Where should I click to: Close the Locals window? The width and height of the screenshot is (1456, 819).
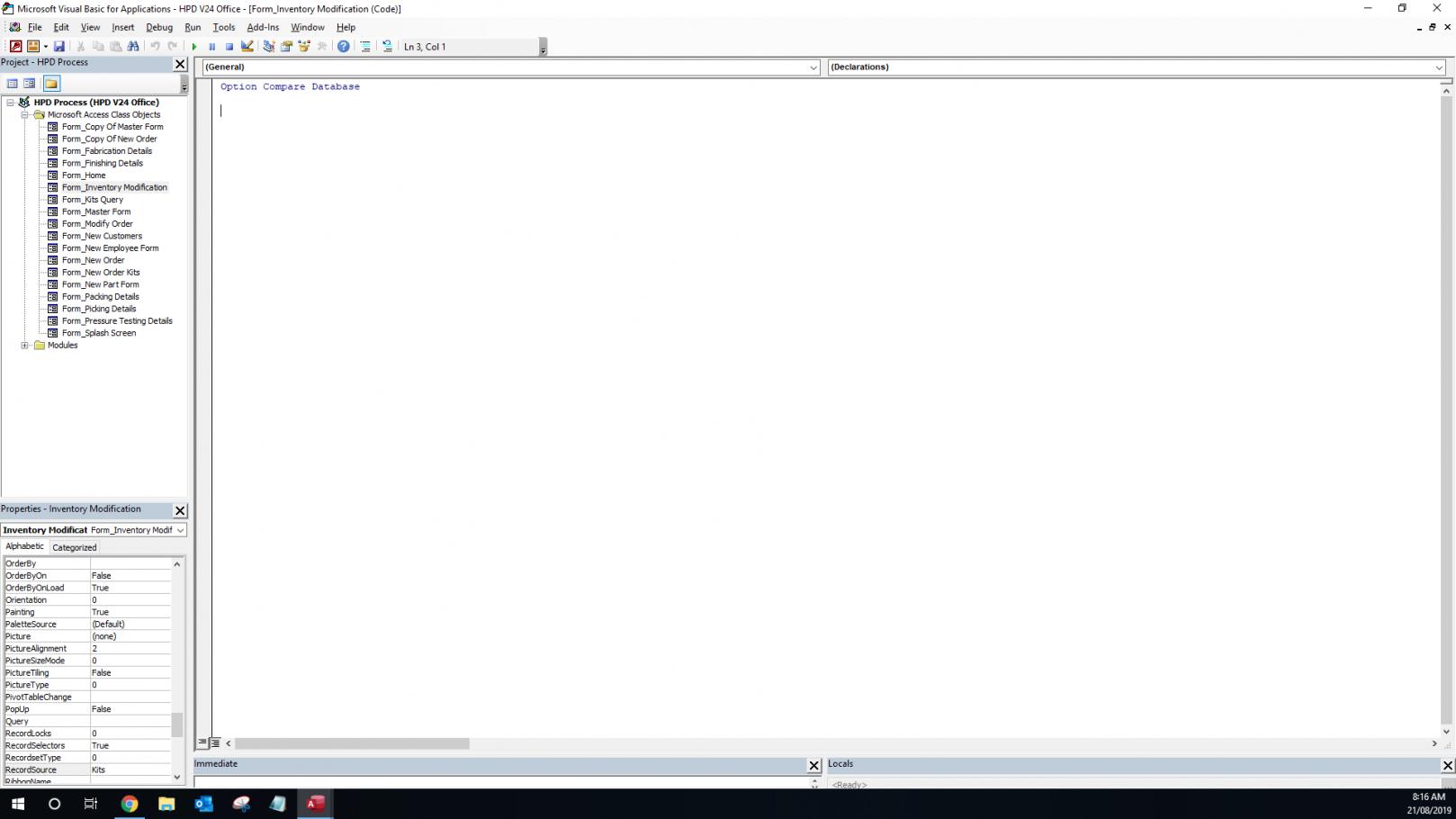(x=1448, y=765)
